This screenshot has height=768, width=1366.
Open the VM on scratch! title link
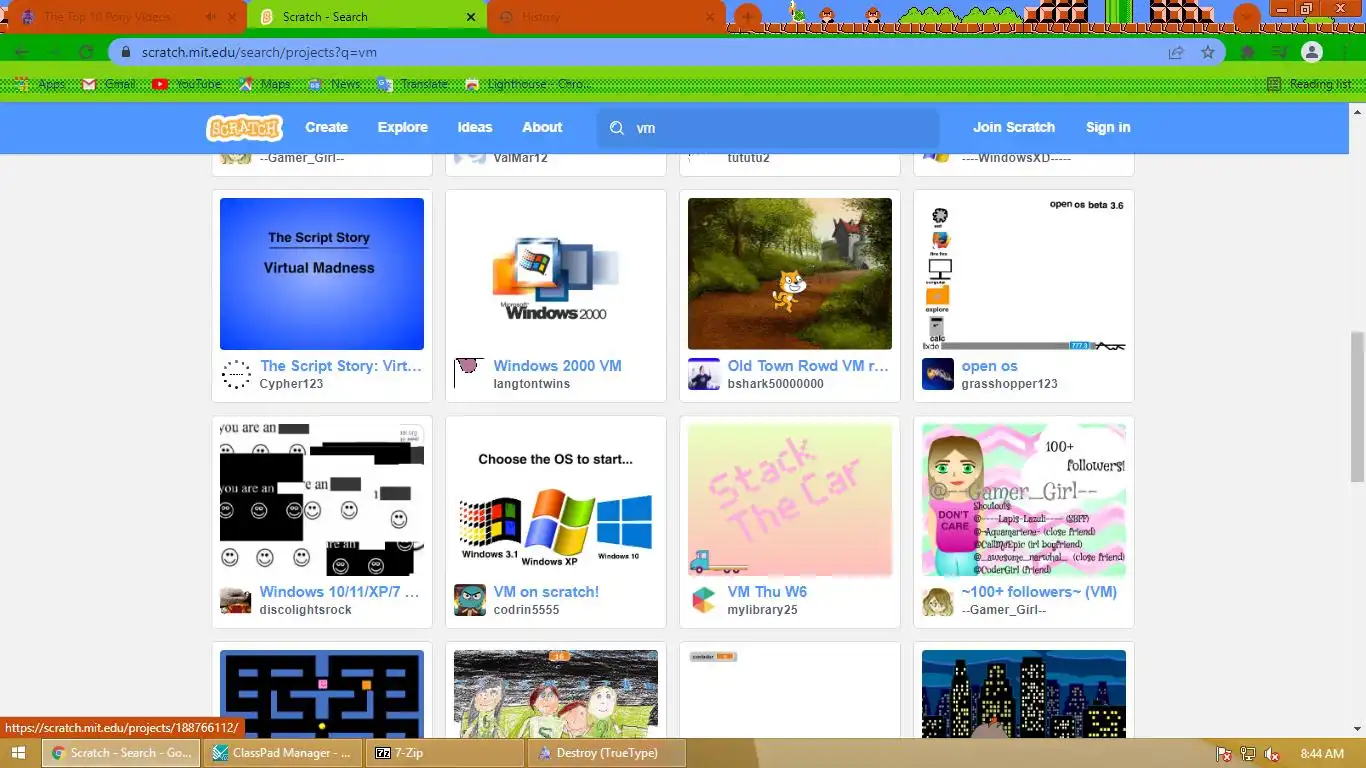coord(546,592)
